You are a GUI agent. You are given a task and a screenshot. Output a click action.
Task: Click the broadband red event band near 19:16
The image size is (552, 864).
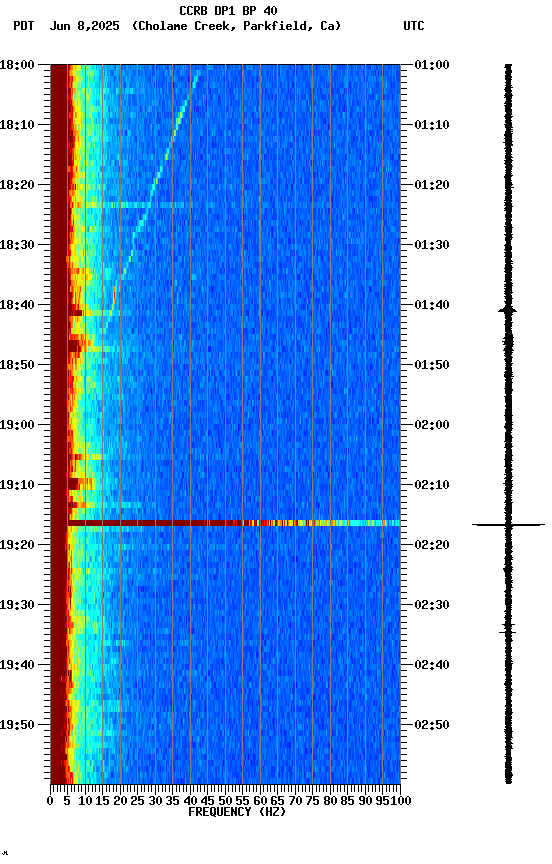tap(234, 522)
